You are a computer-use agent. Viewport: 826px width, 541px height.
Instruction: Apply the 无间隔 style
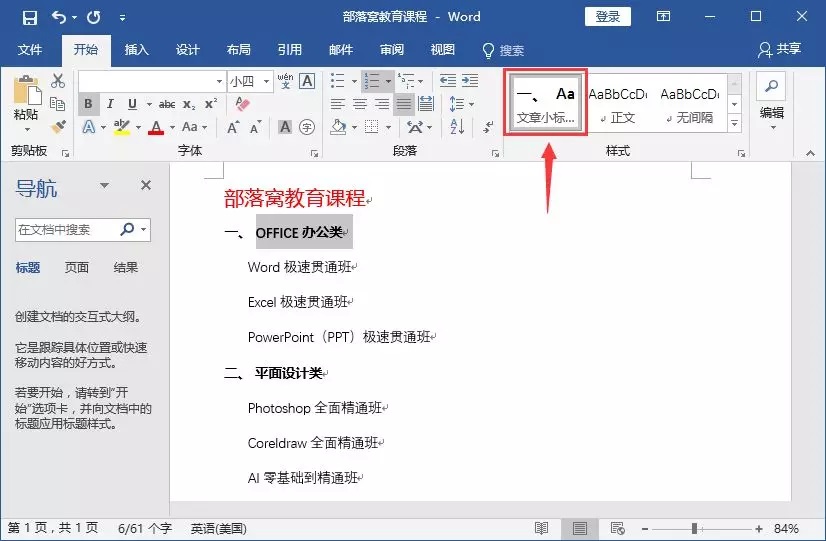[x=690, y=103]
